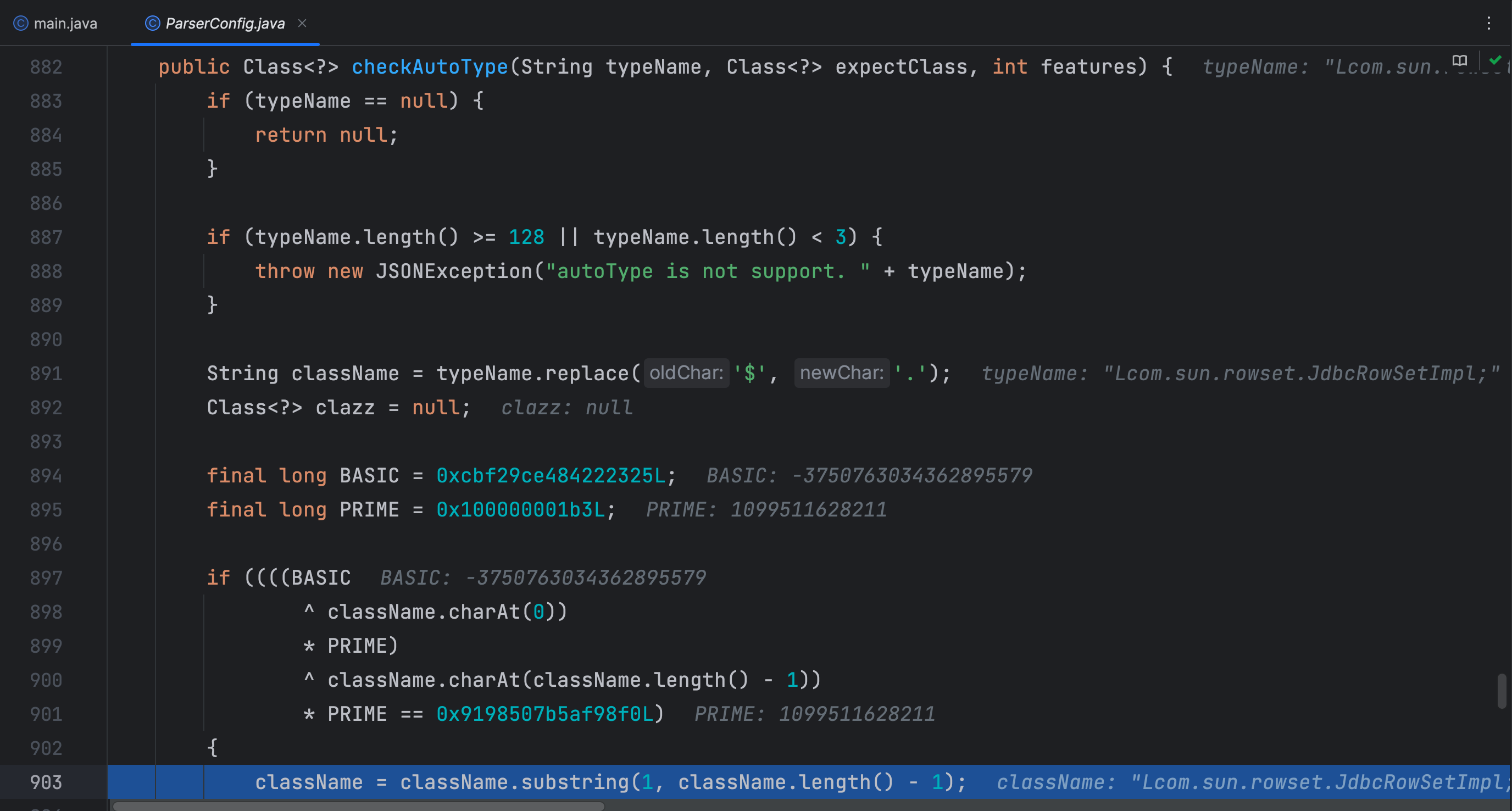Click hex value 0x9198507b5af98f0L
This screenshot has height=811, width=1512.
[544, 714]
